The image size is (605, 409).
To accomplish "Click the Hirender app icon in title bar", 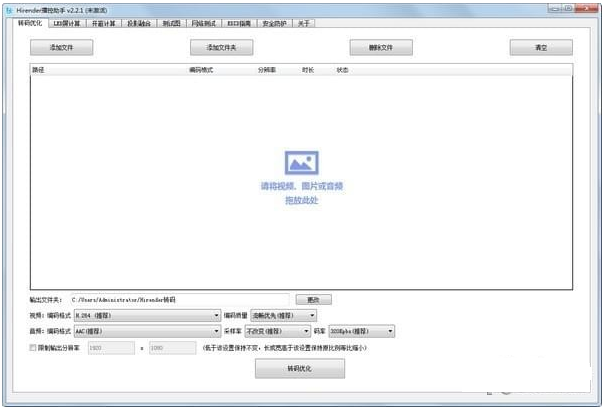I will [x=9, y=10].
